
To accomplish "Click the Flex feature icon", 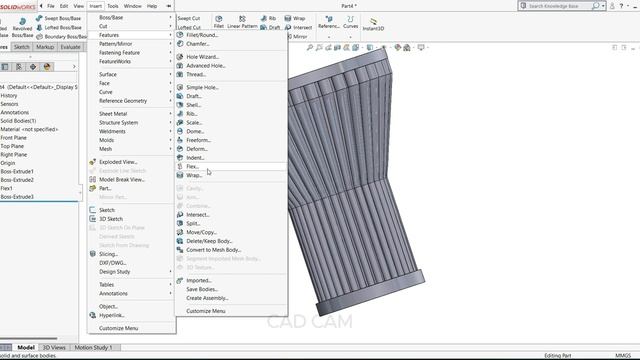I will (180, 167).
